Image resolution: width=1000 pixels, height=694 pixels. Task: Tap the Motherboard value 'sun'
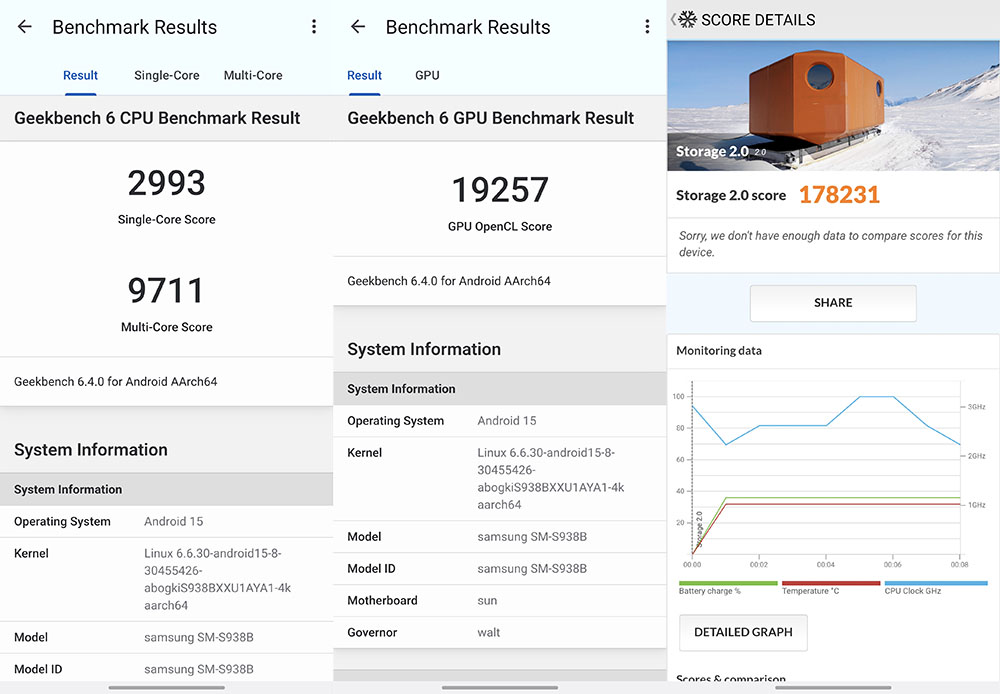tap(487, 601)
